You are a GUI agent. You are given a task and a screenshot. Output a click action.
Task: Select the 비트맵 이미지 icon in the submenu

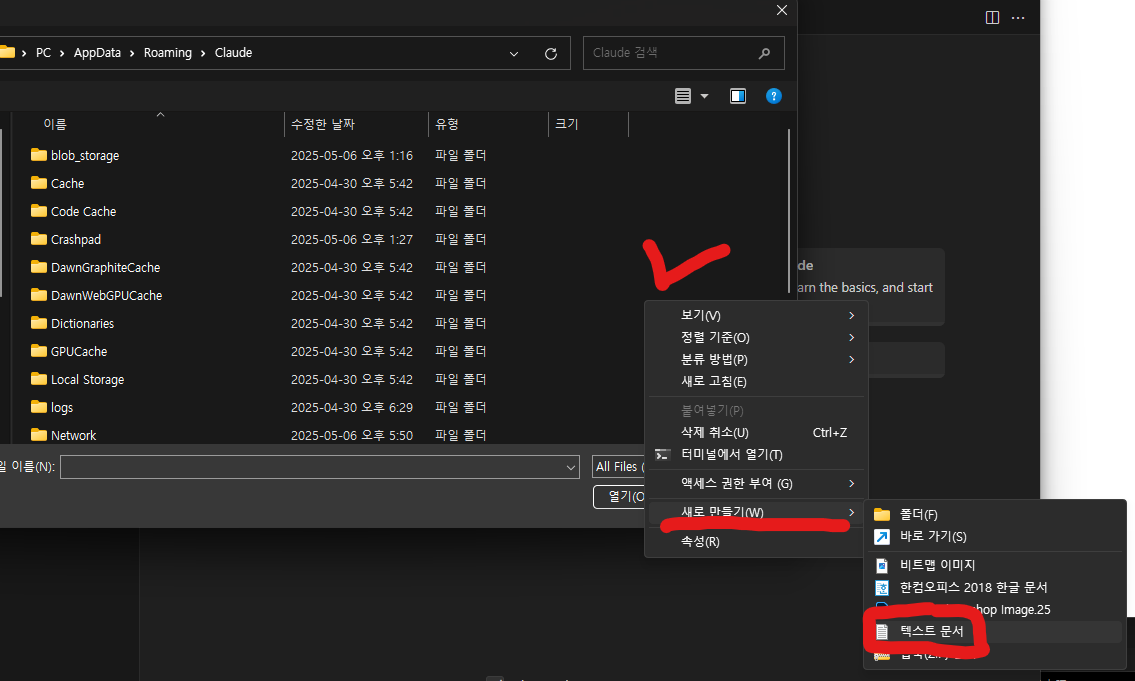coord(882,564)
